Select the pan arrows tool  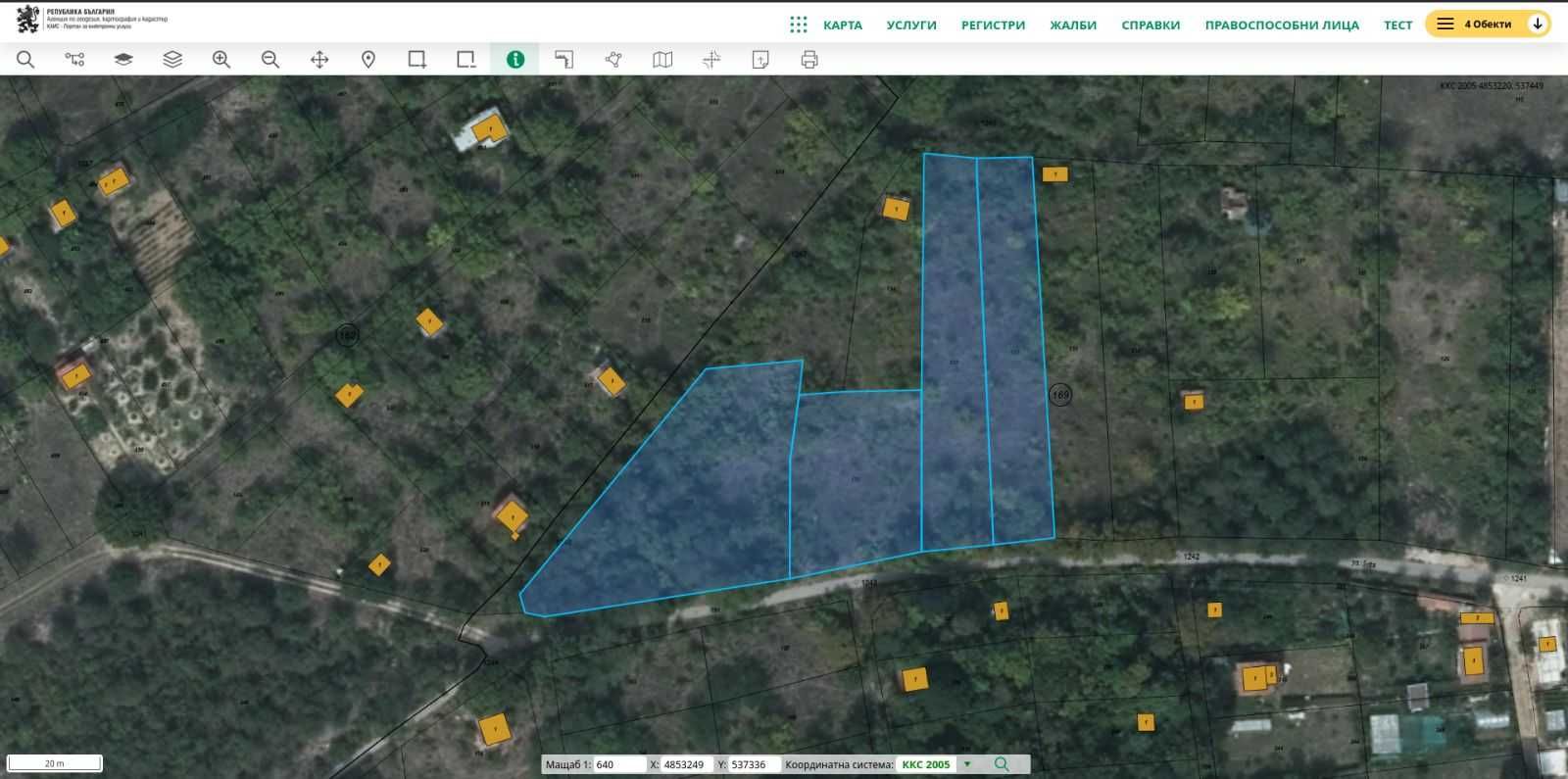319,60
